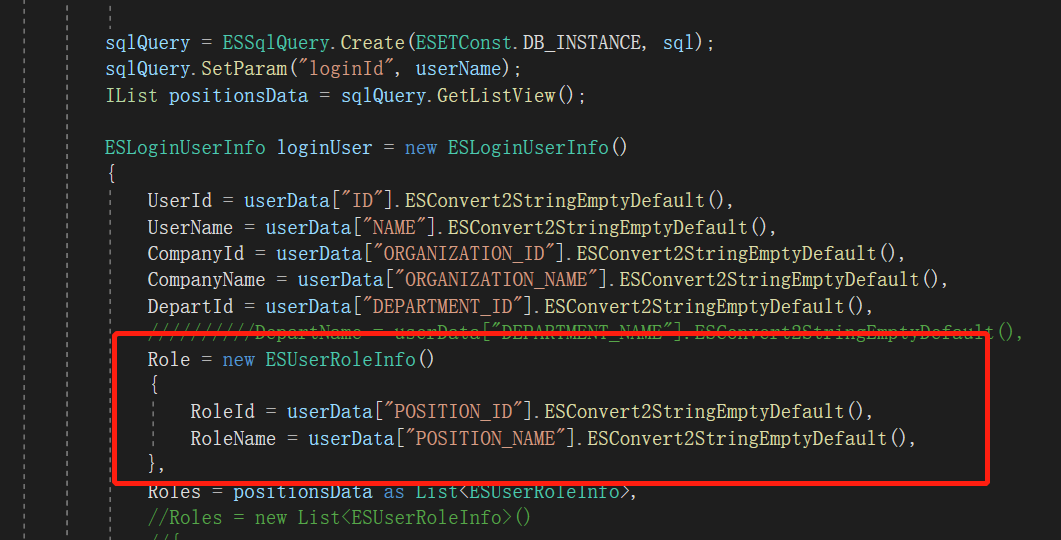Viewport: 1061px width, 540px height.
Task: Click the positionsData cast in Roles line
Action: pos(303,492)
